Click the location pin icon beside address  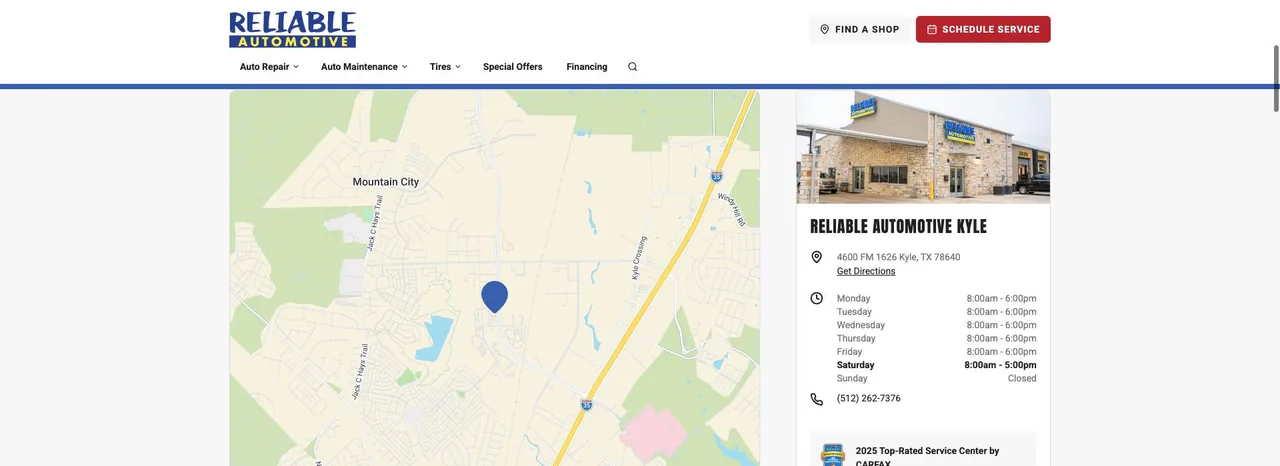point(816,257)
